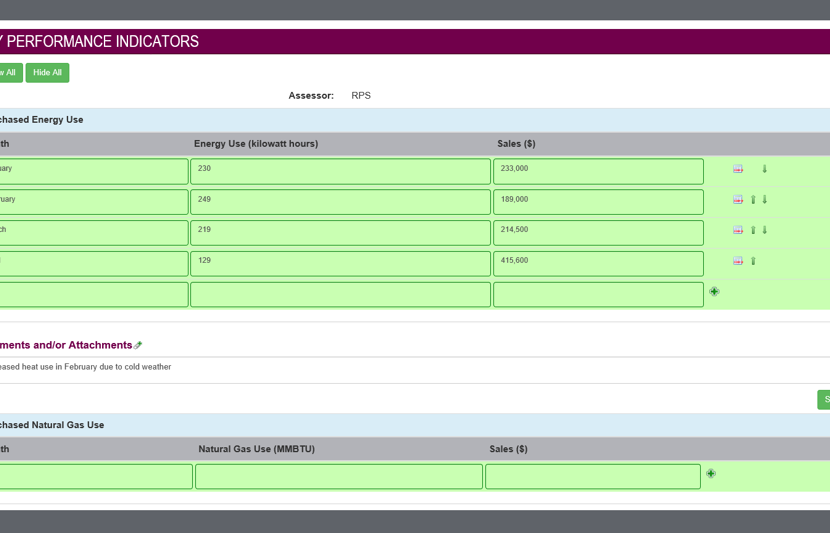
Task: Move the January row down
Action: [765, 170]
